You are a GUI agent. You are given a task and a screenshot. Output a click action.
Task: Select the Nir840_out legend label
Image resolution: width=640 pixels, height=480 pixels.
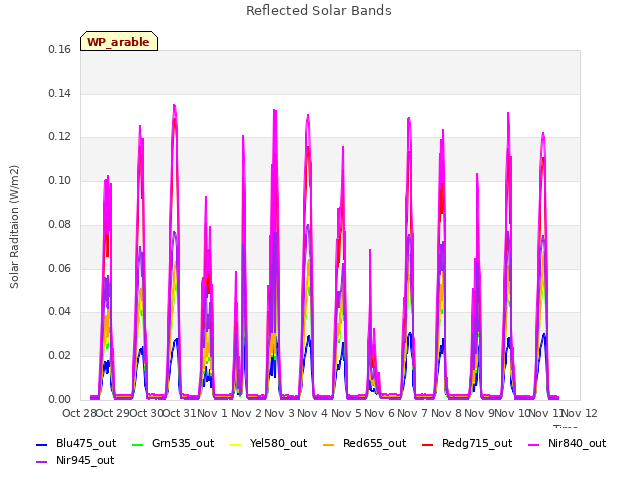coord(577,443)
